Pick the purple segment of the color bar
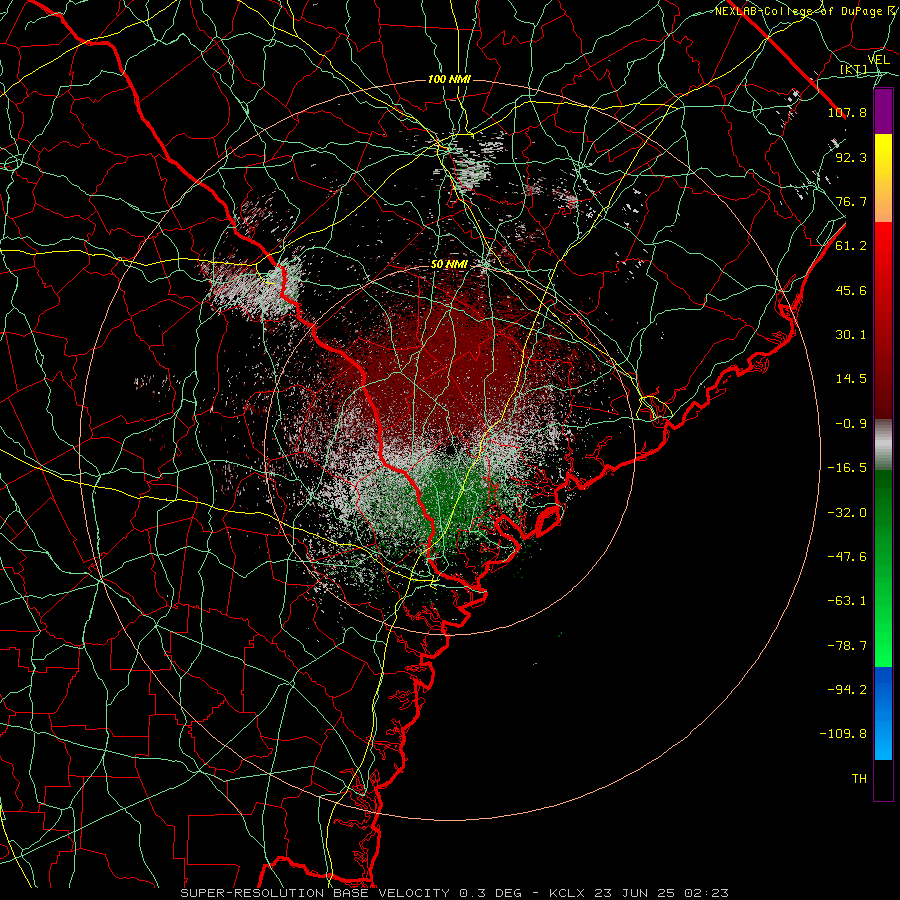The width and height of the screenshot is (900, 900). coord(883,111)
